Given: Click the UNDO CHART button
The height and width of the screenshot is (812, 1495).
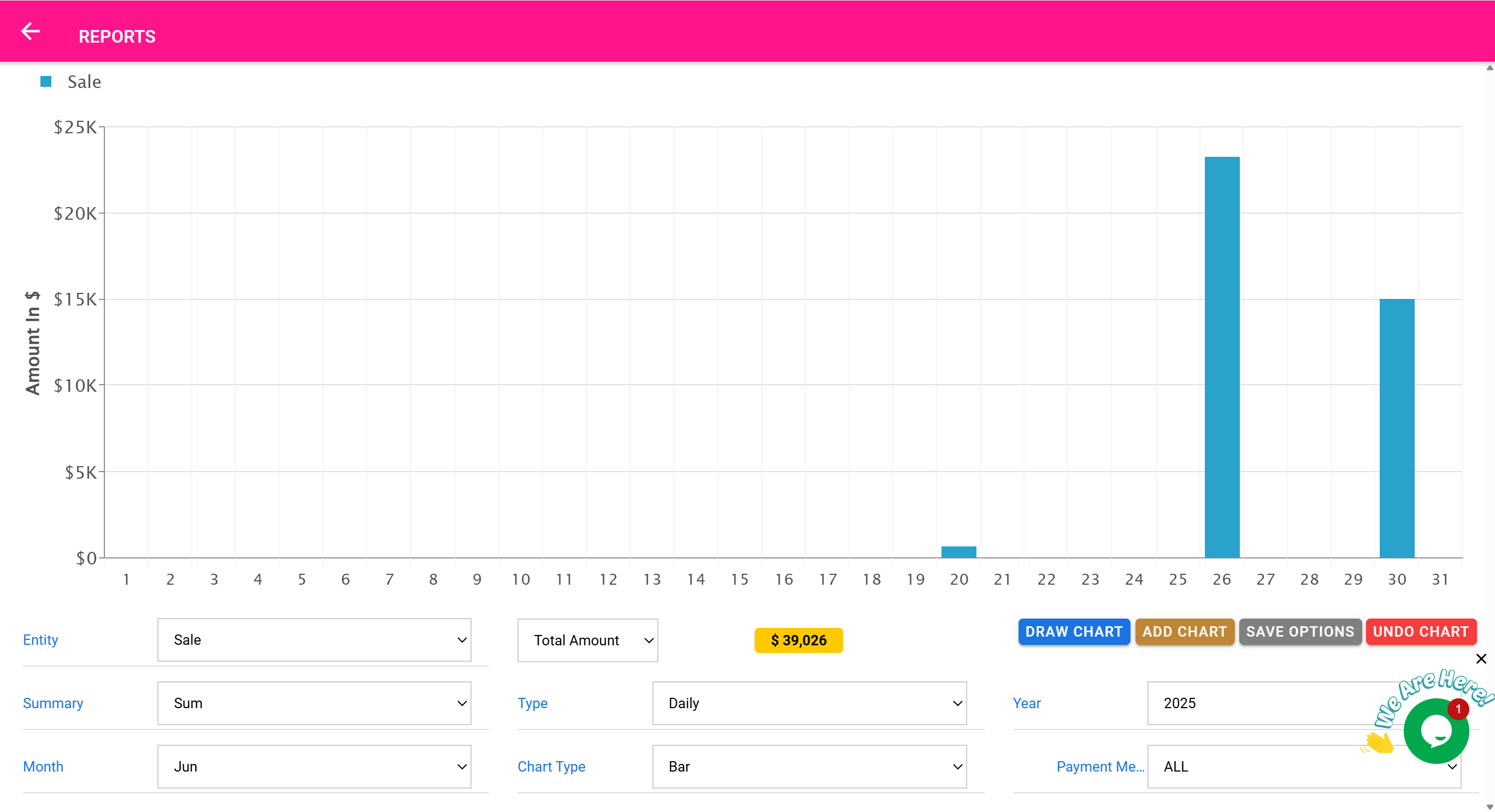Looking at the screenshot, I should pyautogui.click(x=1421, y=632).
